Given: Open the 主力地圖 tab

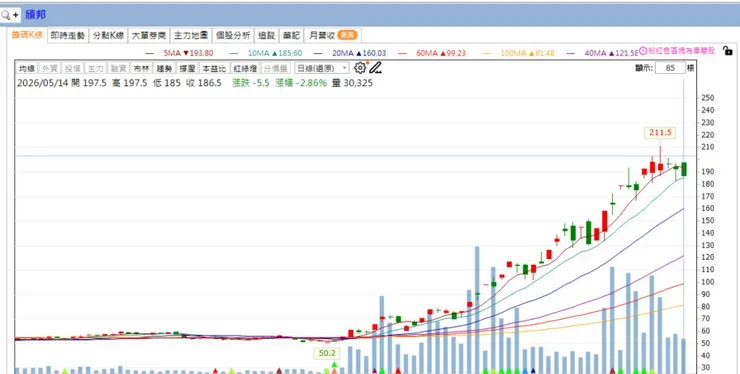Looking at the screenshot, I should (191, 35).
